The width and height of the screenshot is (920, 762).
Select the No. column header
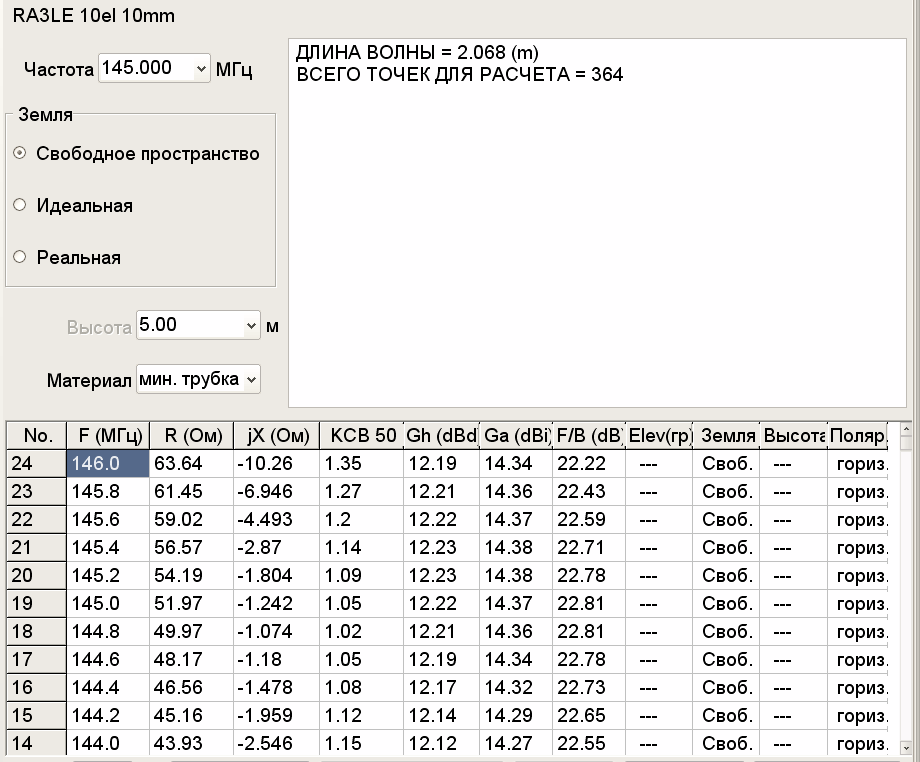pyautogui.click(x=36, y=436)
